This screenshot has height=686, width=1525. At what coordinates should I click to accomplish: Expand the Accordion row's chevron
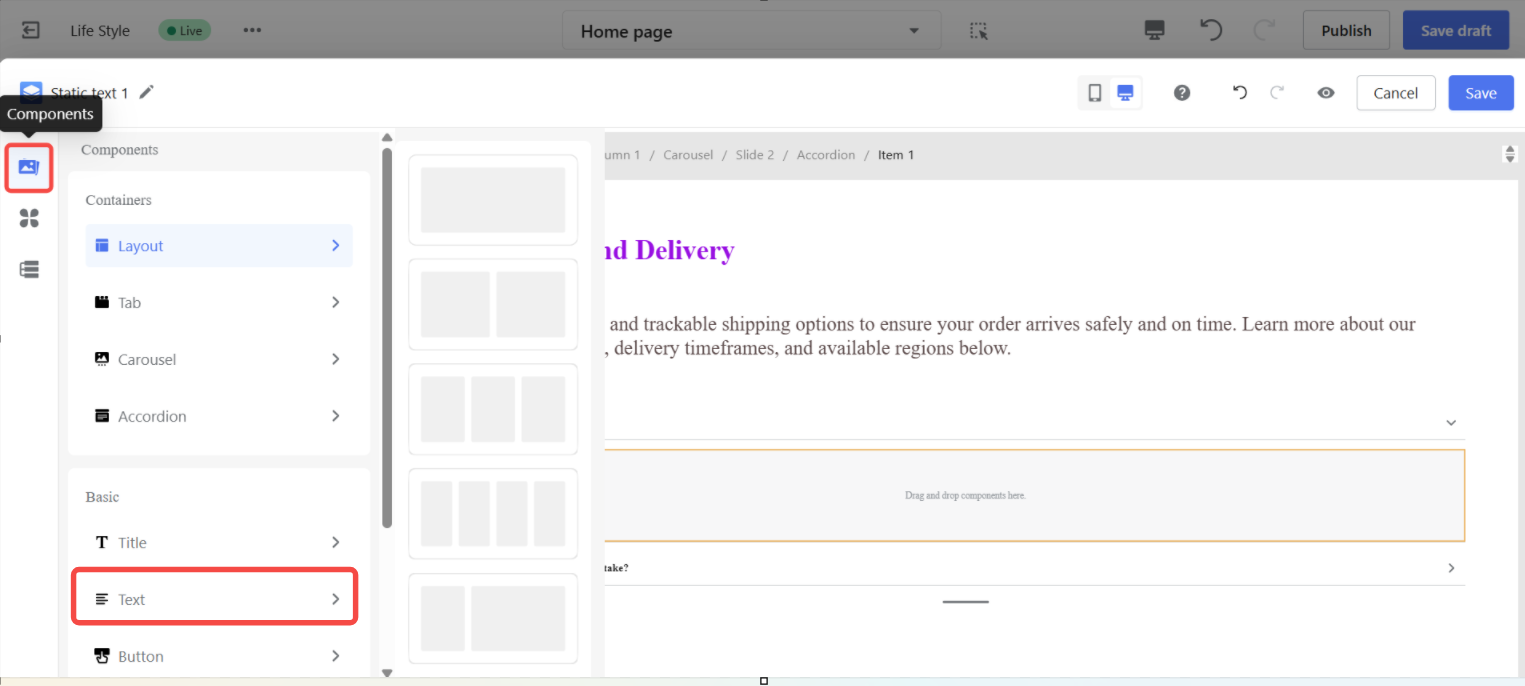pyautogui.click(x=335, y=416)
